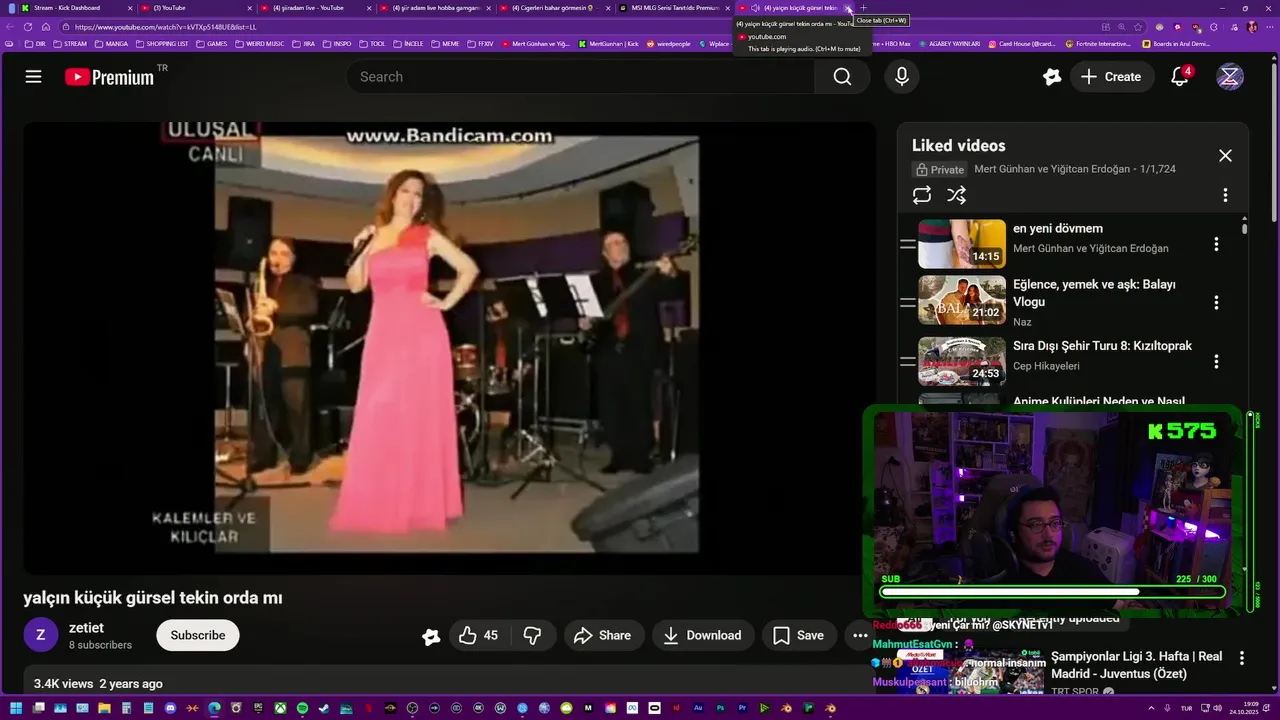
Task: Open the TOOL bookmarks folder
Action: click(x=372, y=44)
